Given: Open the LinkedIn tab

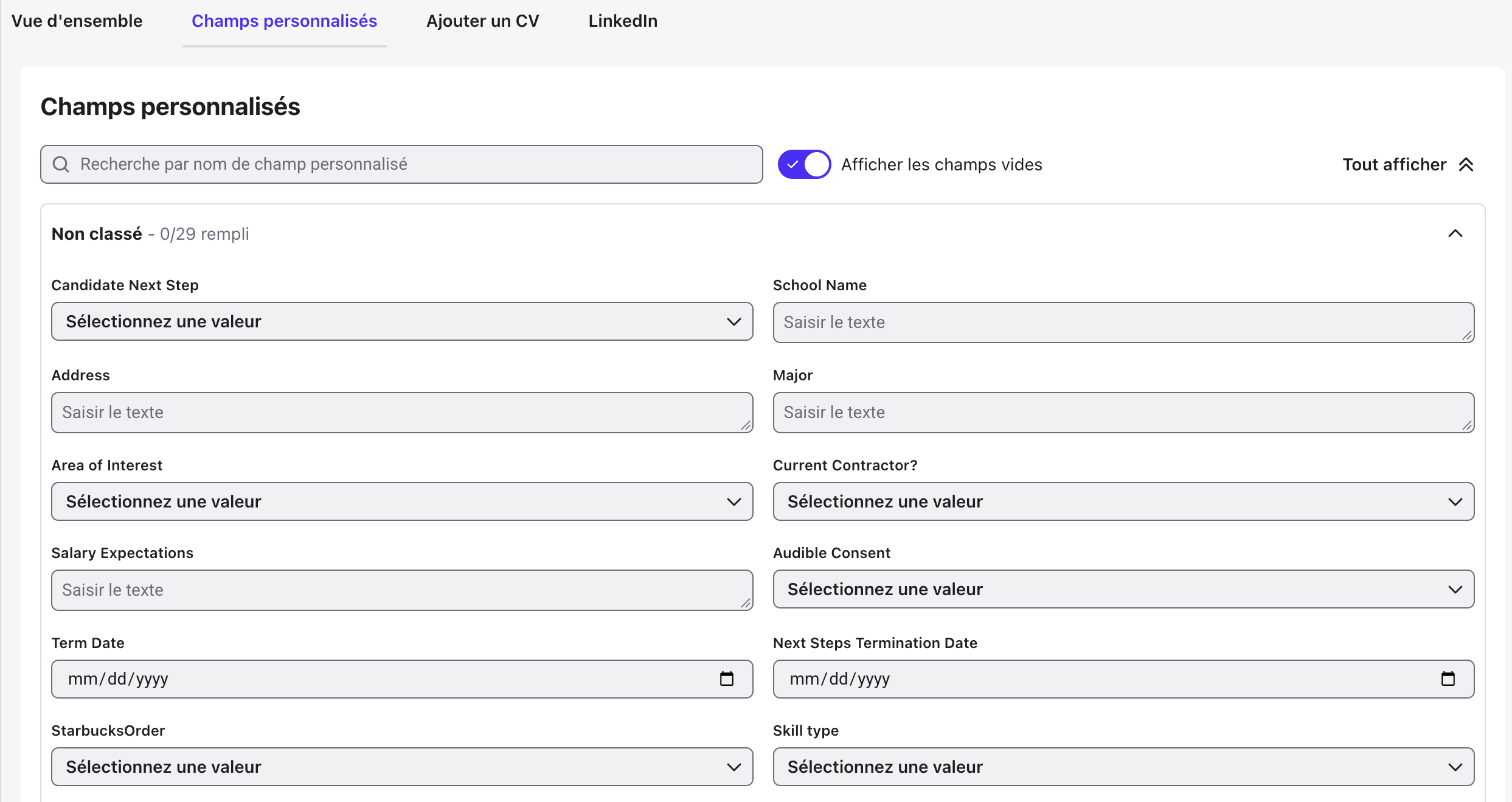Looking at the screenshot, I should [x=622, y=21].
